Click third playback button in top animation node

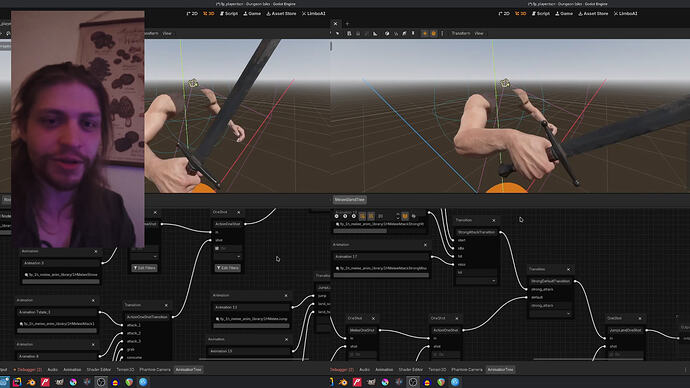(354, 216)
